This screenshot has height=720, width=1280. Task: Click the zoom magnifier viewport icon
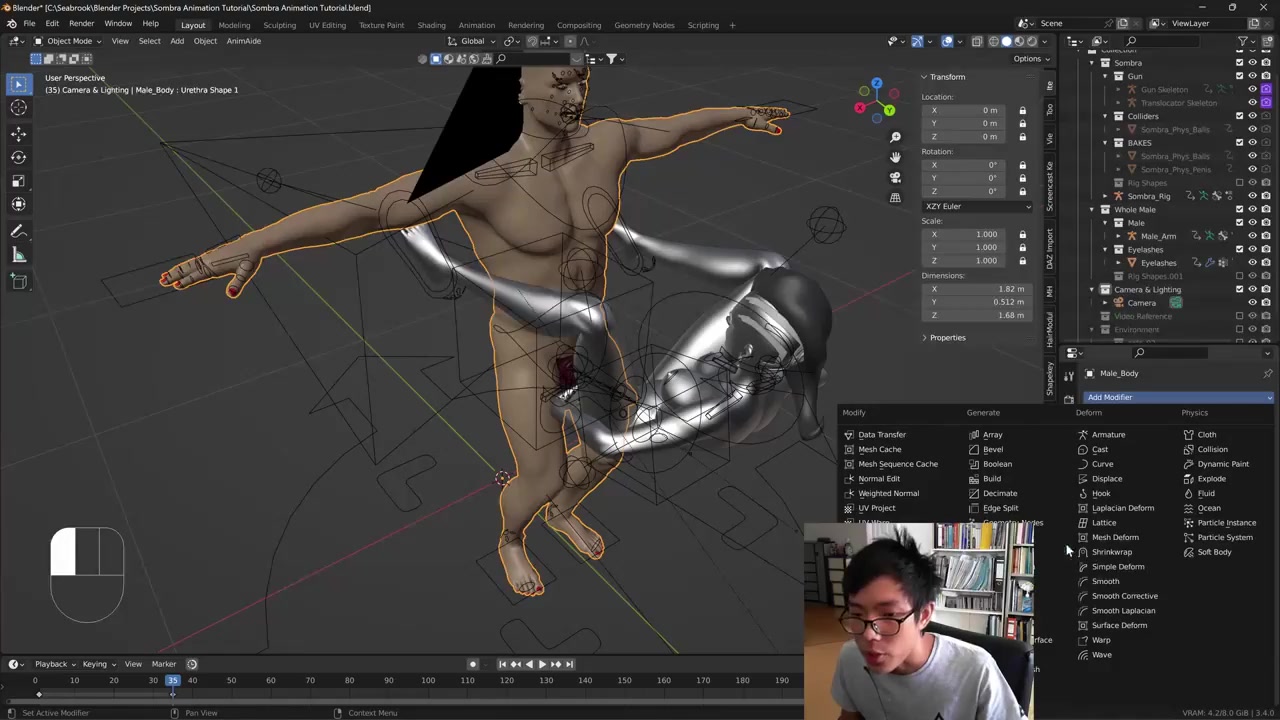[x=895, y=137]
